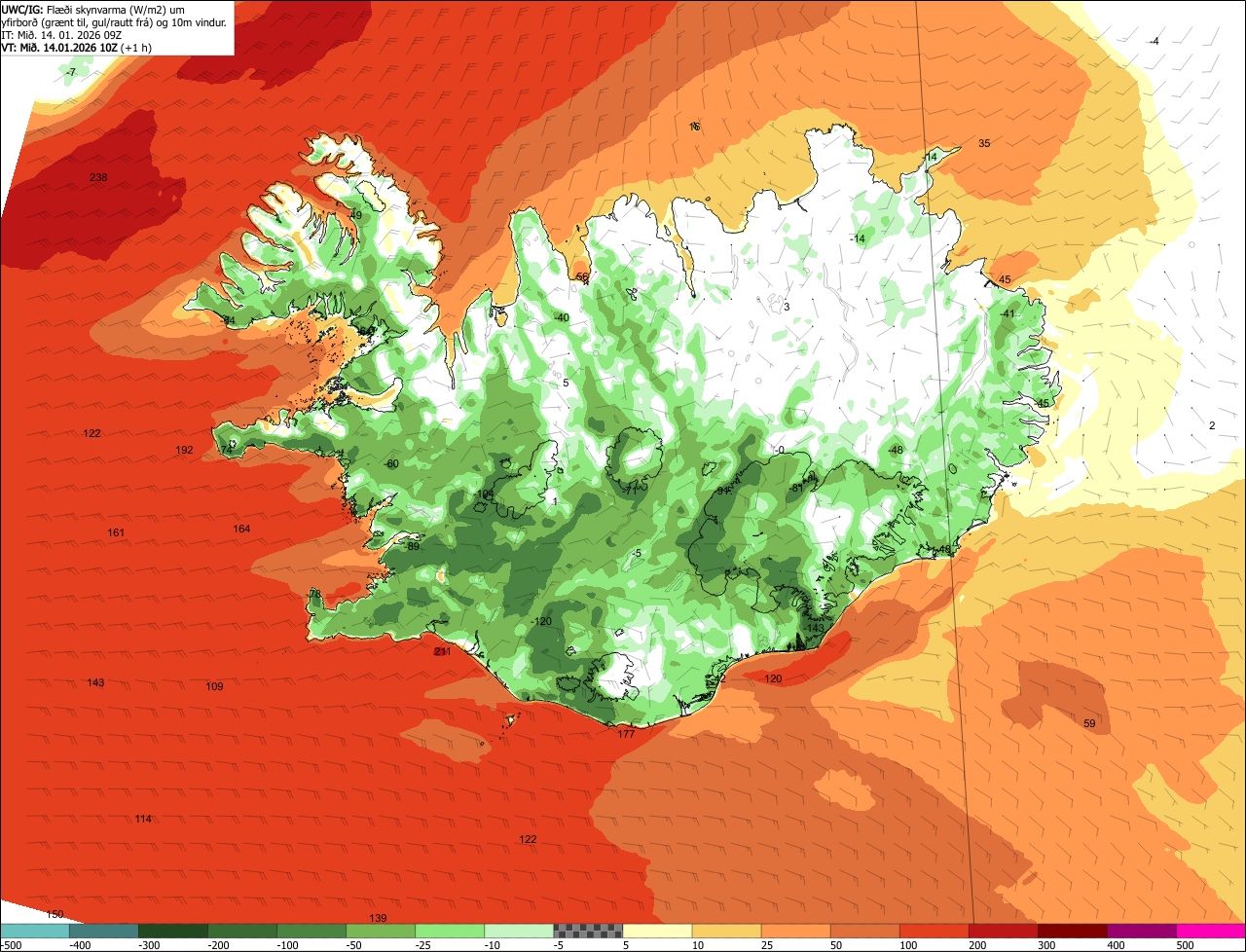
Task: Click the -89 value on the map
Action: coord(413,547)
